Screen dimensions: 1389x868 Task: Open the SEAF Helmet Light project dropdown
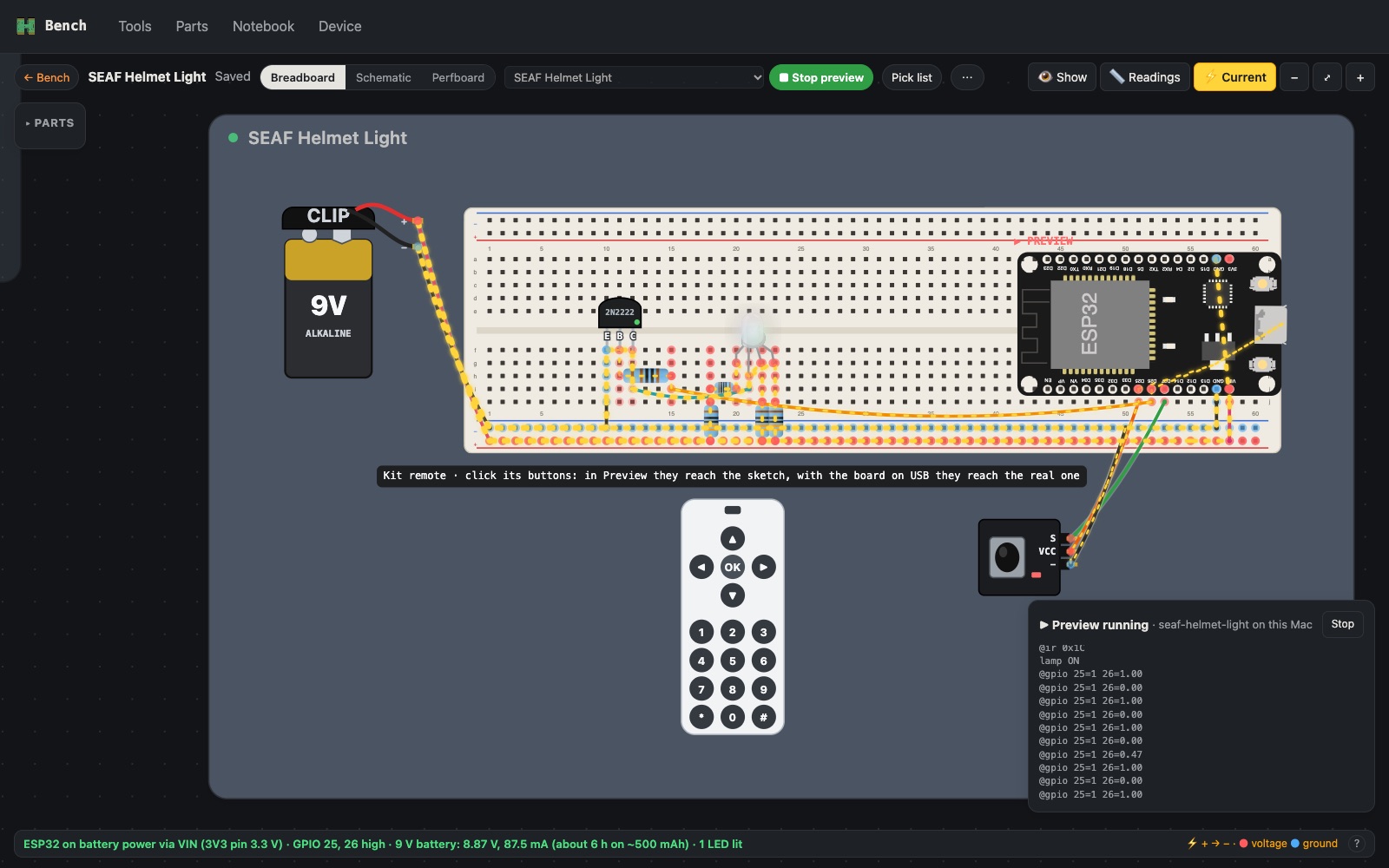point(634,77)
